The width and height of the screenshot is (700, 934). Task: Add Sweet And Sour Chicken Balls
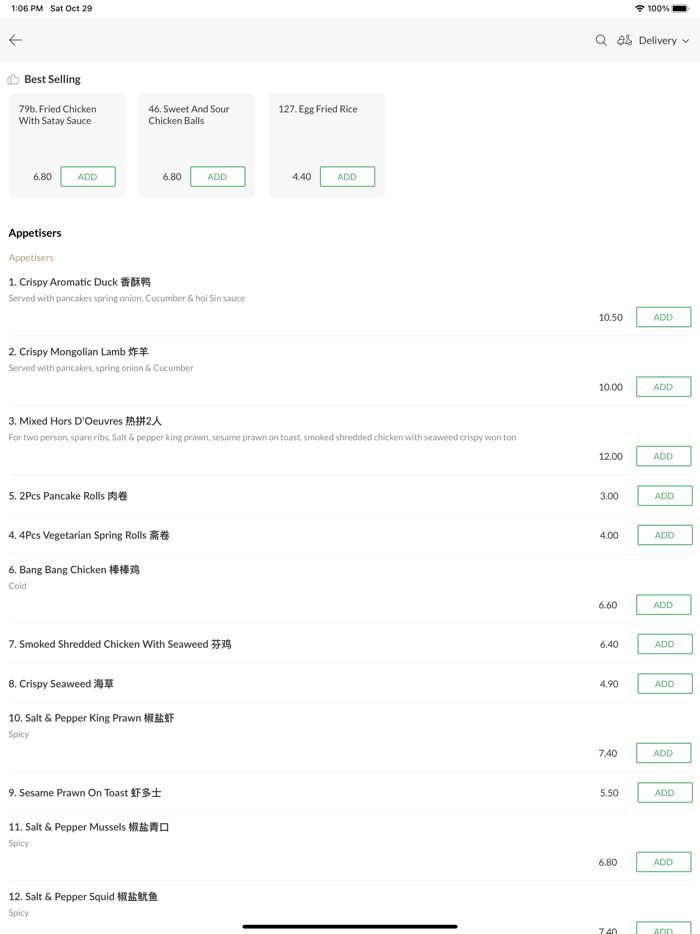[x=217, y=177]
